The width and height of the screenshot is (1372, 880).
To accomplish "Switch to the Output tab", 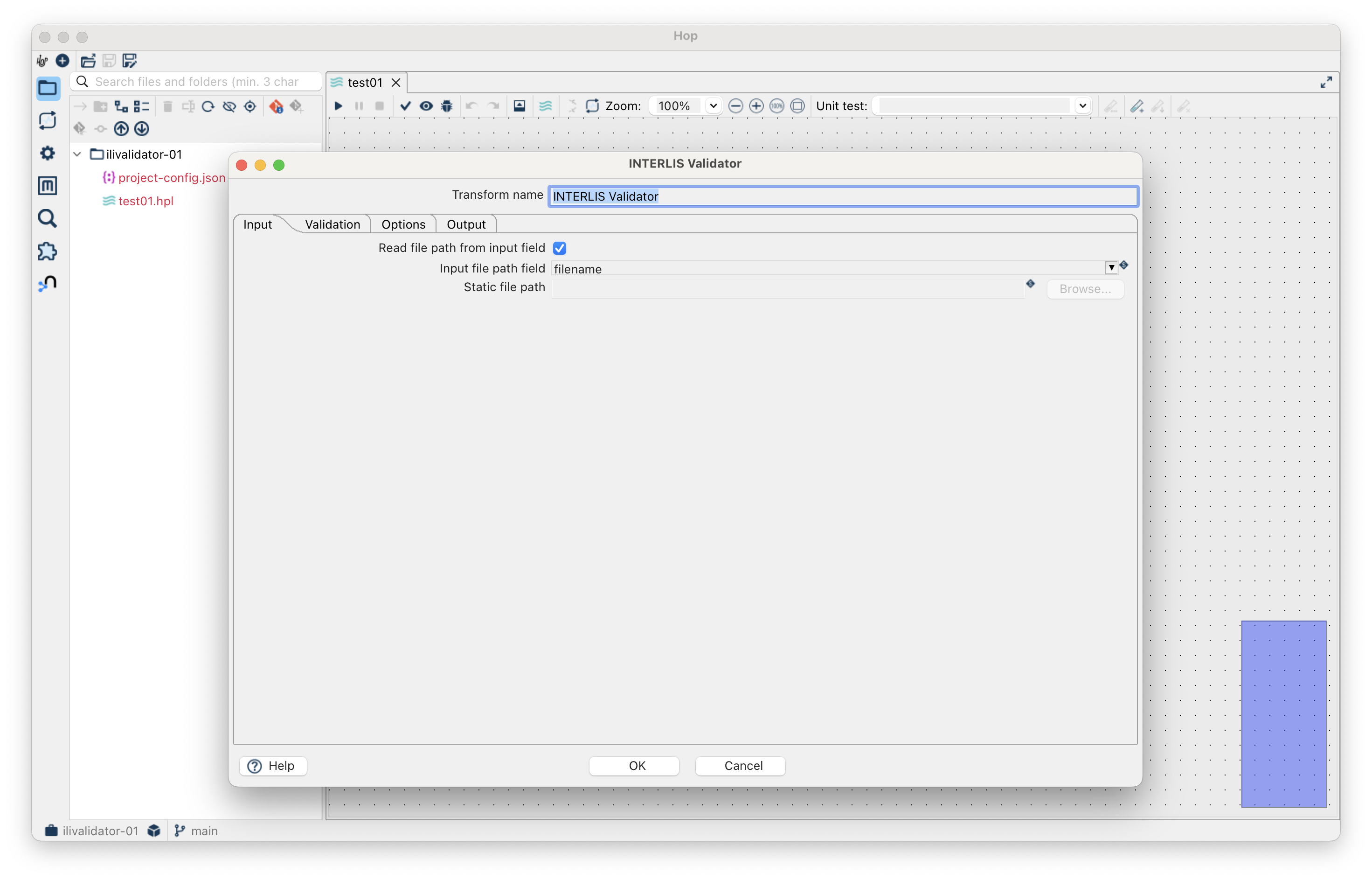I will [466, 224].
